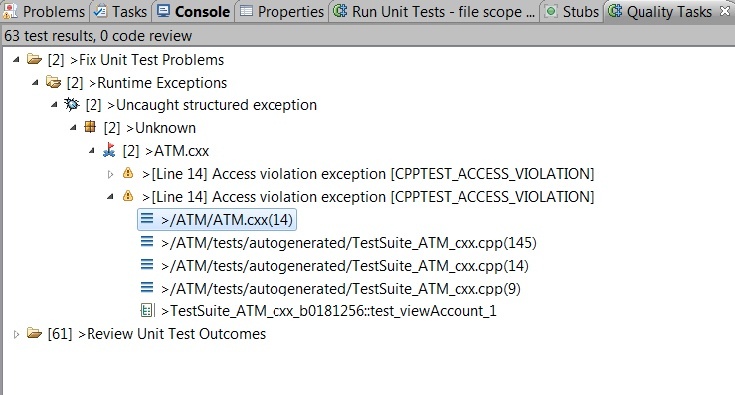Collapse the Fix Unit Test Problems node

(16, 60)
